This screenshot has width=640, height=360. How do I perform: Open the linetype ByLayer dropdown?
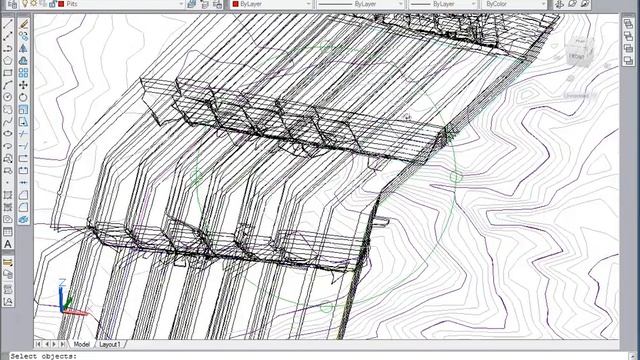tap(400, 4)
